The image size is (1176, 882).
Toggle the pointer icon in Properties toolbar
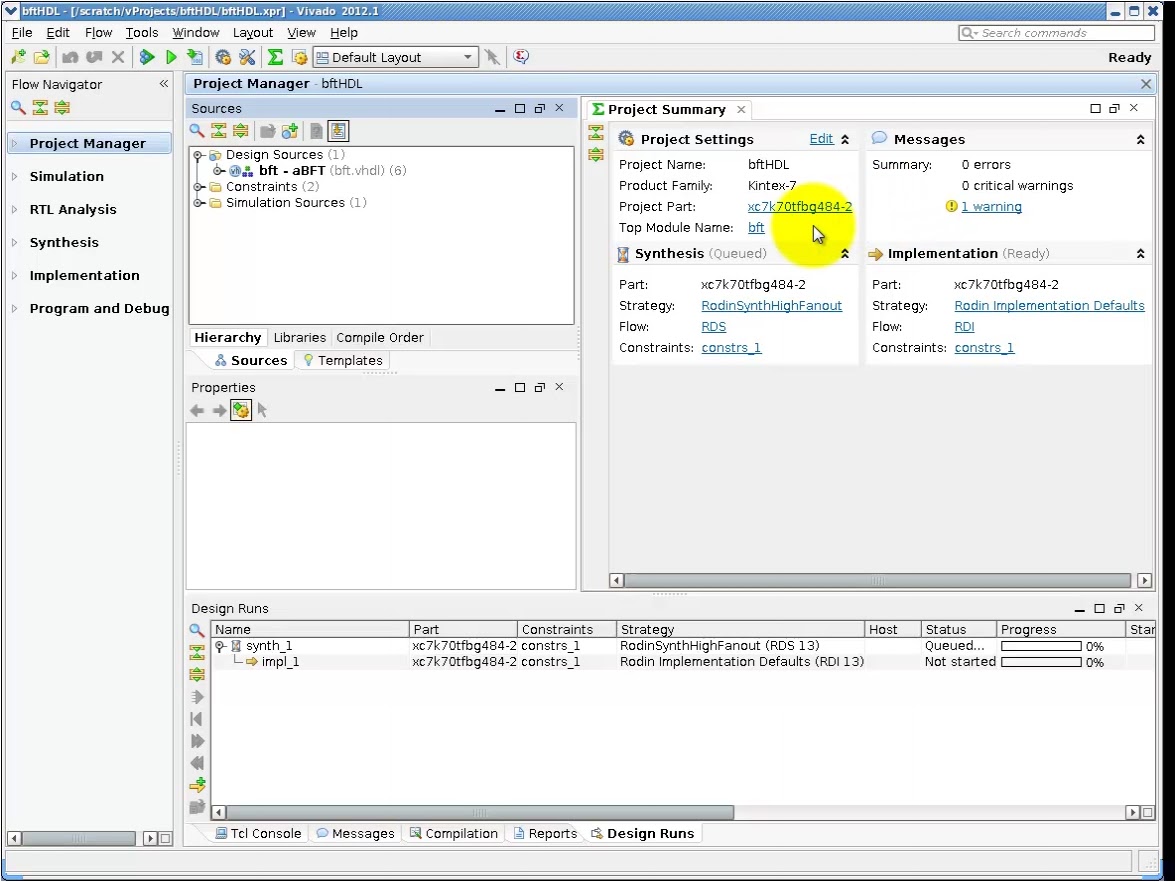(262, 410)
